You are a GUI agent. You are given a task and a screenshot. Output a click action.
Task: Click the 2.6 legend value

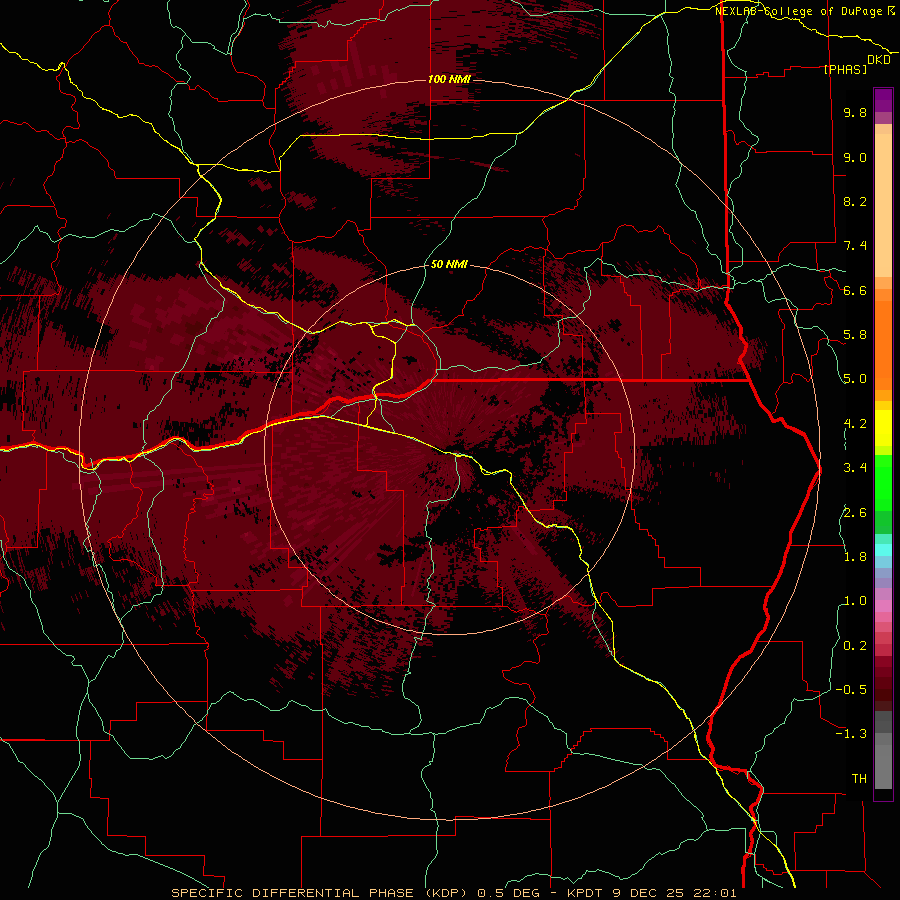tap(855, 513)
